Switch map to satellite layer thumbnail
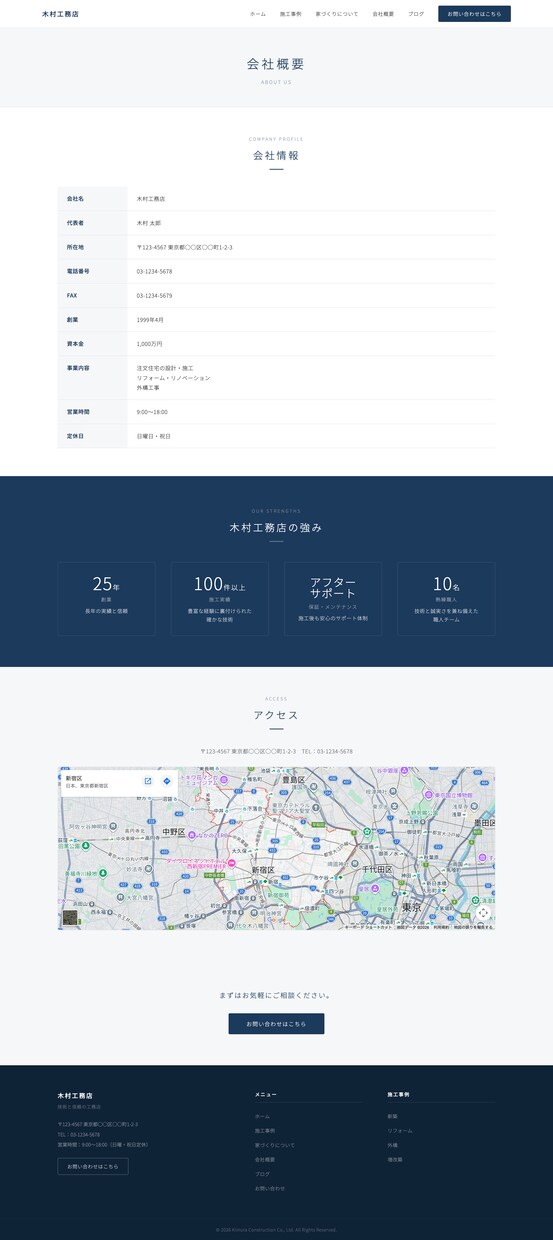The height and width of the screenshot is (1240, 553). [70, 917]
